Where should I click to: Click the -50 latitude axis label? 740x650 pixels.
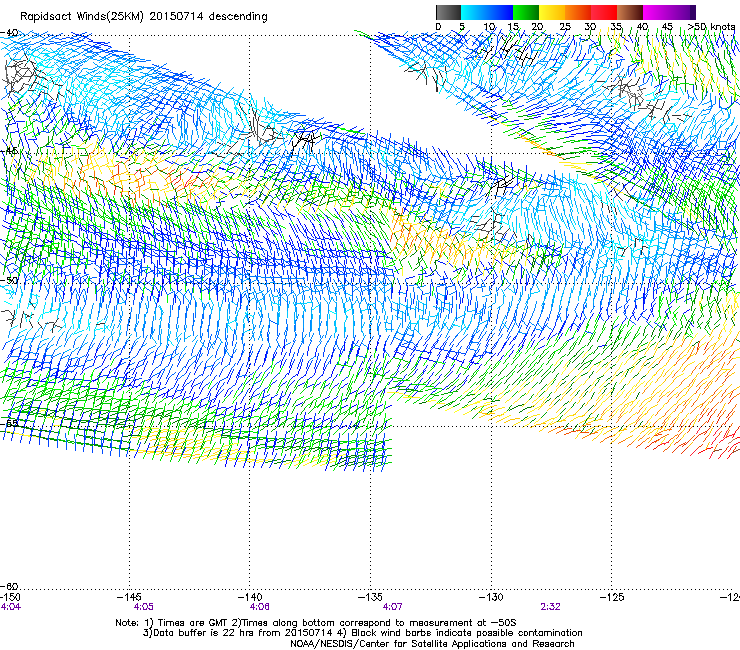point(9,280)
